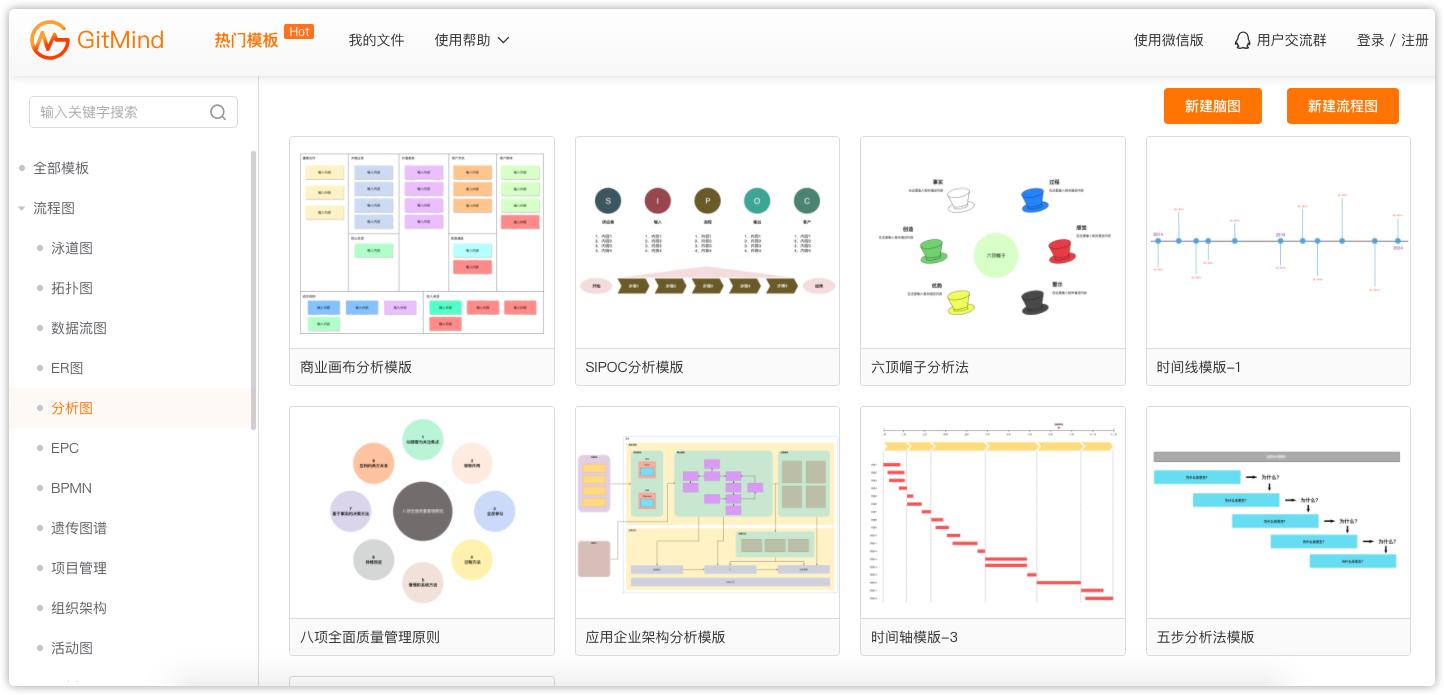Select the 组织架构 category
Image resolution: width=1444 pixels, height=695 pixels.
point(78,608)
